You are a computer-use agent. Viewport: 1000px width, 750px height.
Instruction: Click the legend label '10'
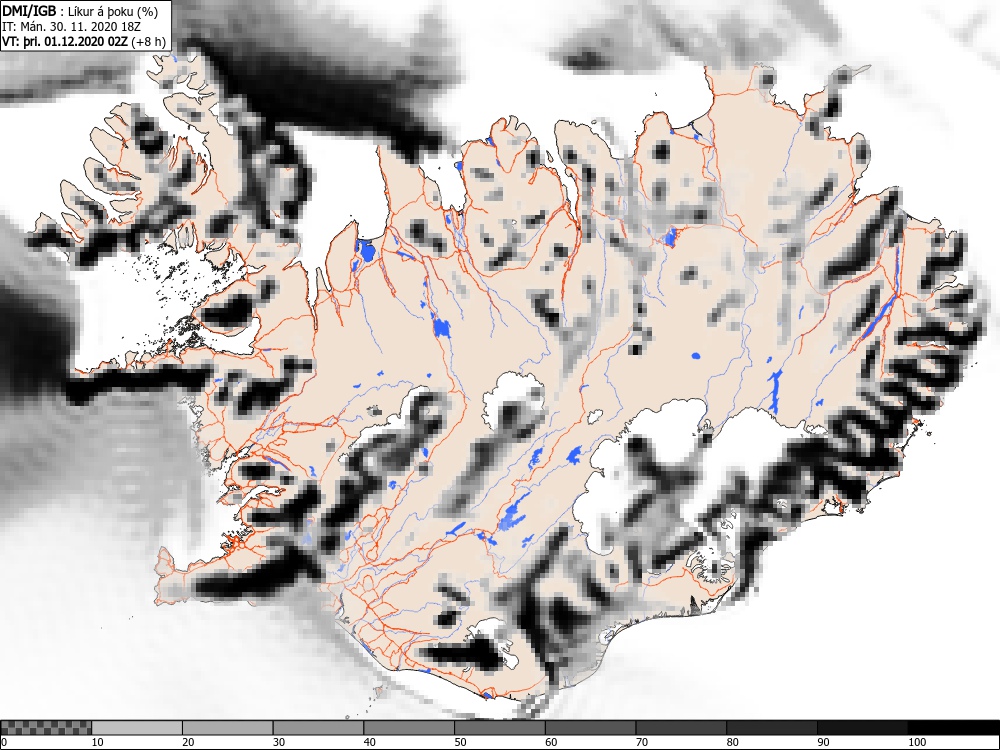coord(98,742)
